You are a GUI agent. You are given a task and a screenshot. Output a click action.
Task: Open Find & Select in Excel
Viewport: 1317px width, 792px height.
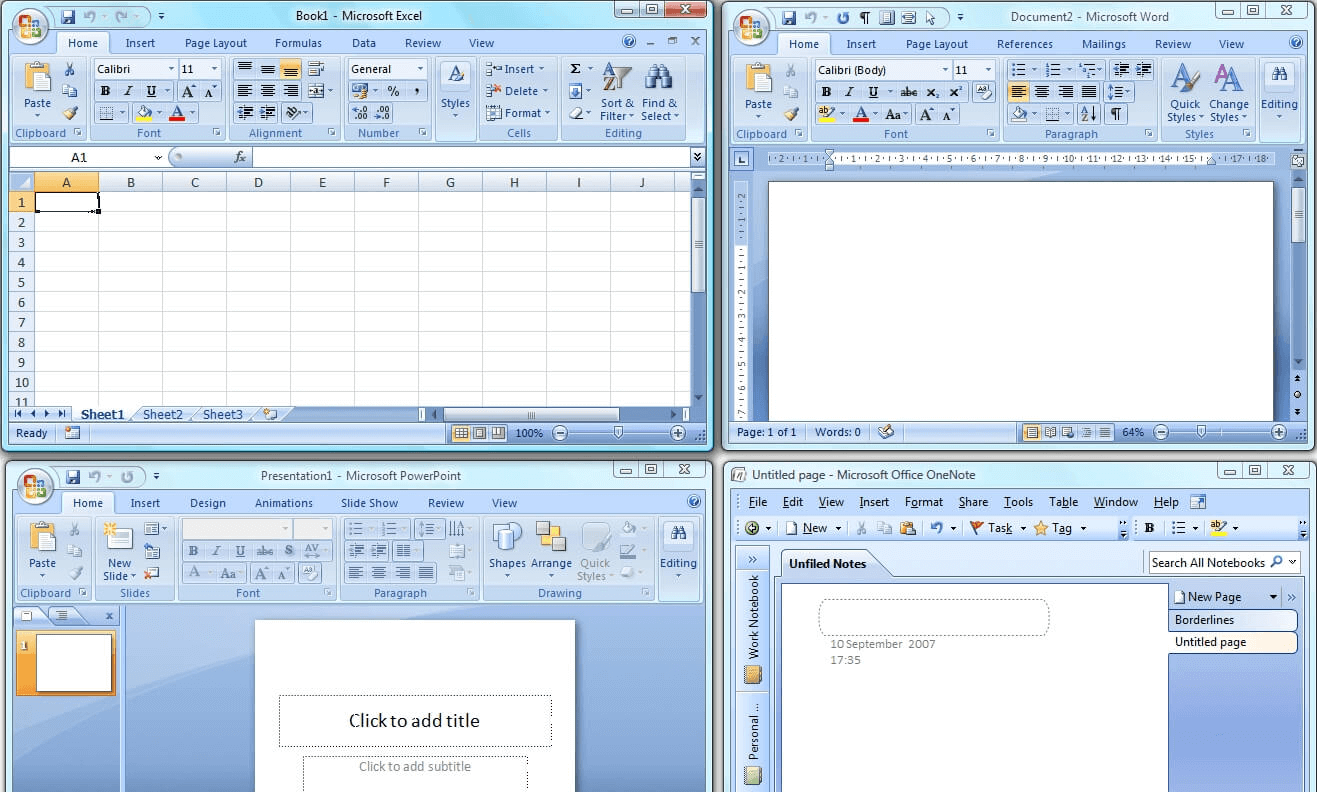click(x=659, y=92)
